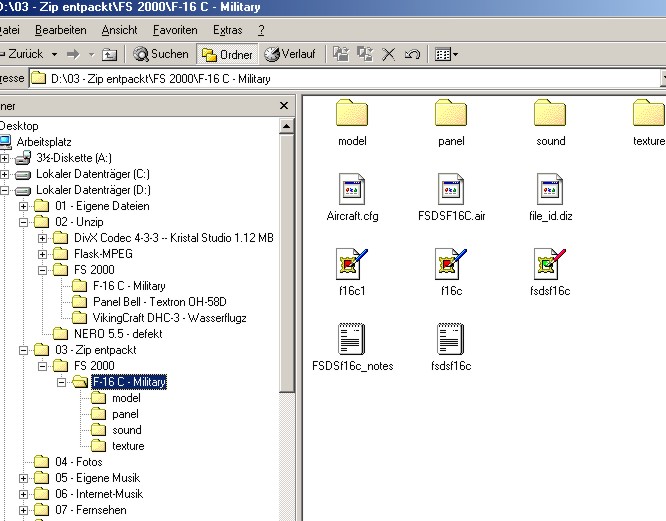Select Panel Bell - Textron OH-58D folder
666x521 pixels.
159,302
